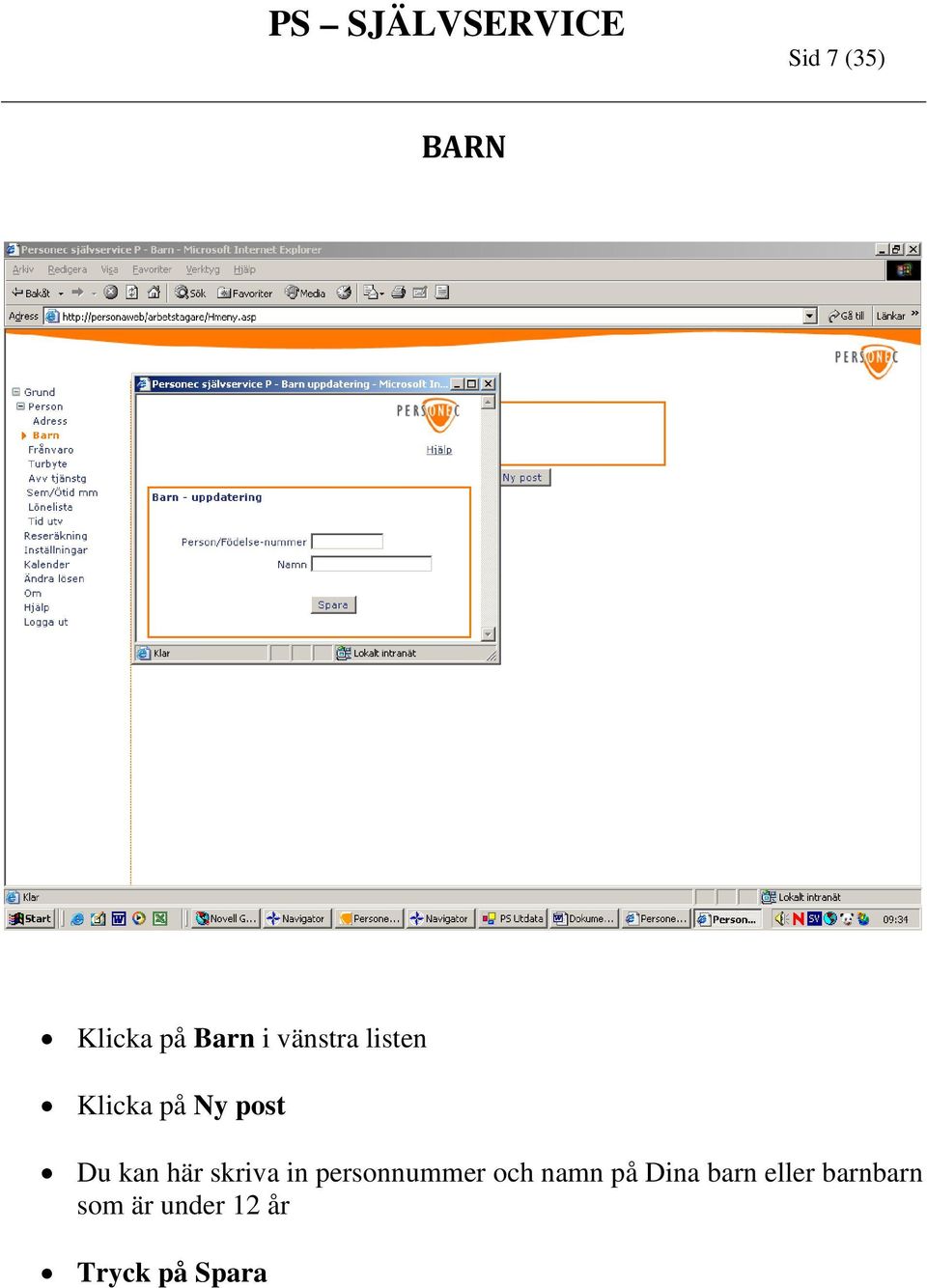Open the Visa menu
927x1288 pixels.
click(110, 269)
